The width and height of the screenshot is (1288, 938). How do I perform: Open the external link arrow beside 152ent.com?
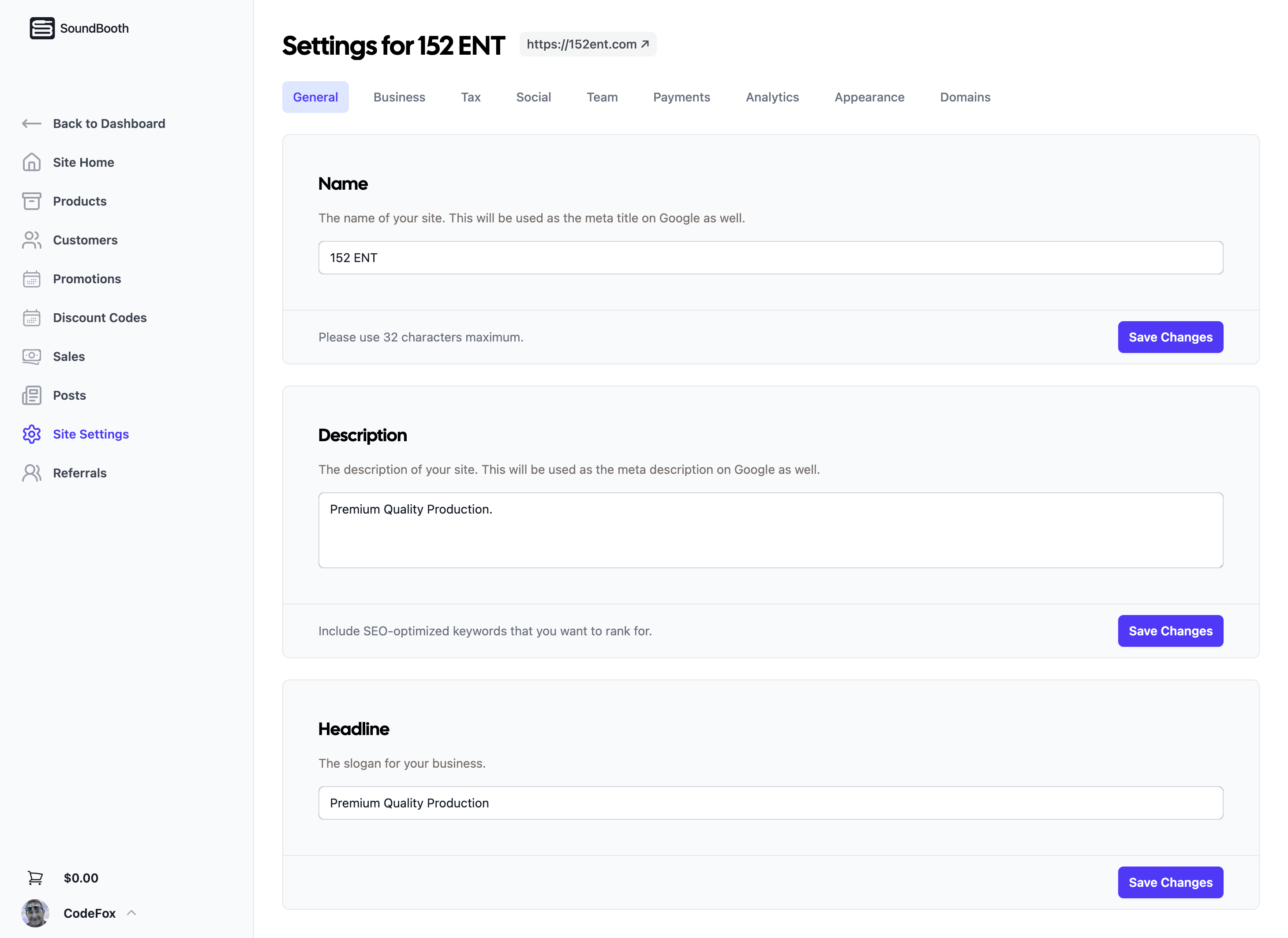click(x=646, y=43)
